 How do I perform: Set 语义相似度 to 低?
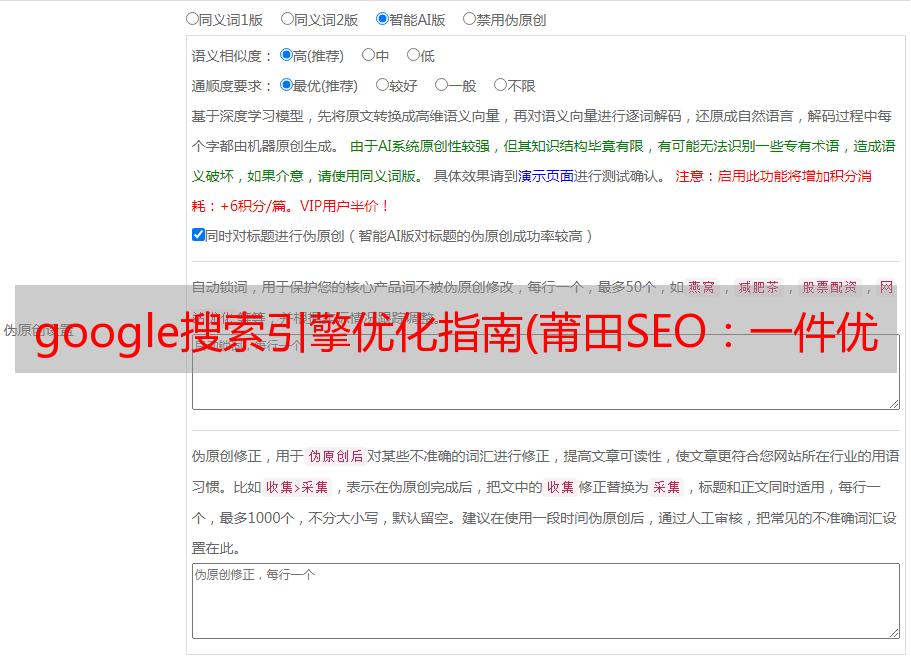tap(413, 55)
